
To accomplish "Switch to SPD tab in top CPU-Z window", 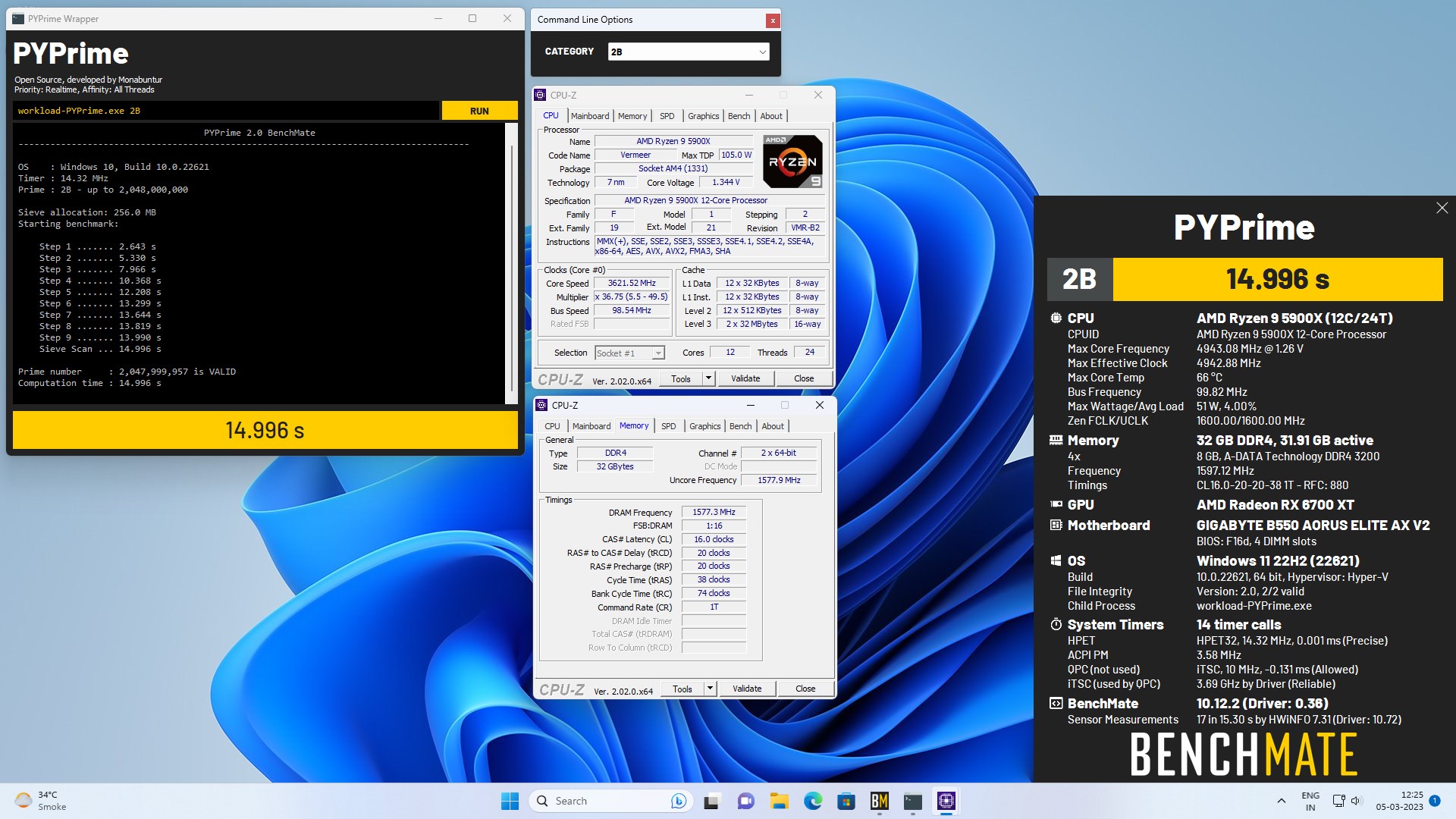I will 667,116.
